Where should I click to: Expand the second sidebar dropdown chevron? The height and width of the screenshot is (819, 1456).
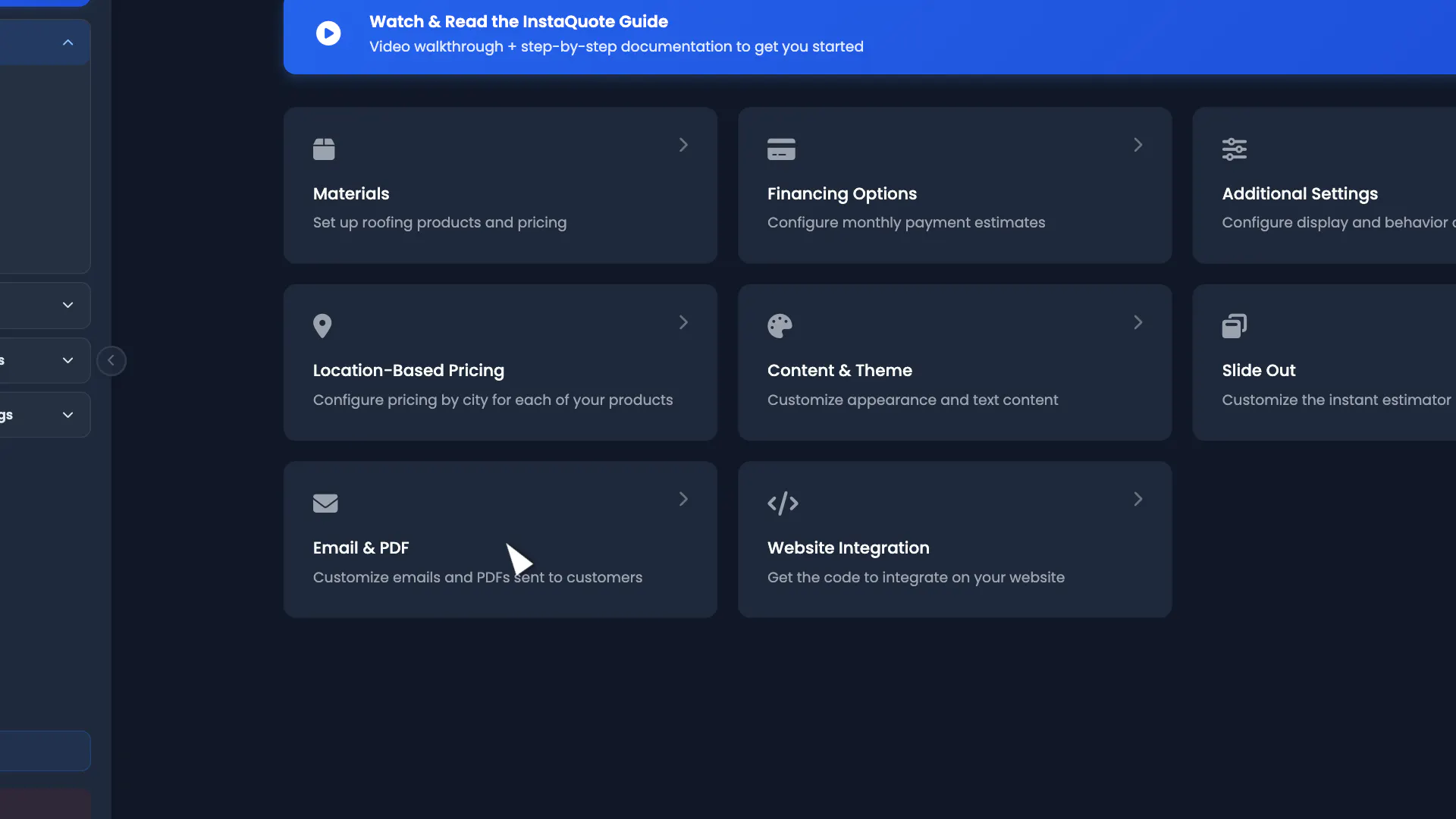click(x=68, y=305)
